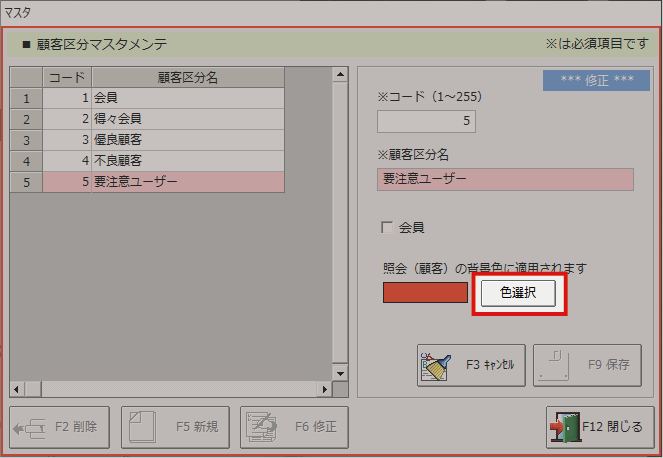Select the 得々会員 row

(x=163, y=119)
